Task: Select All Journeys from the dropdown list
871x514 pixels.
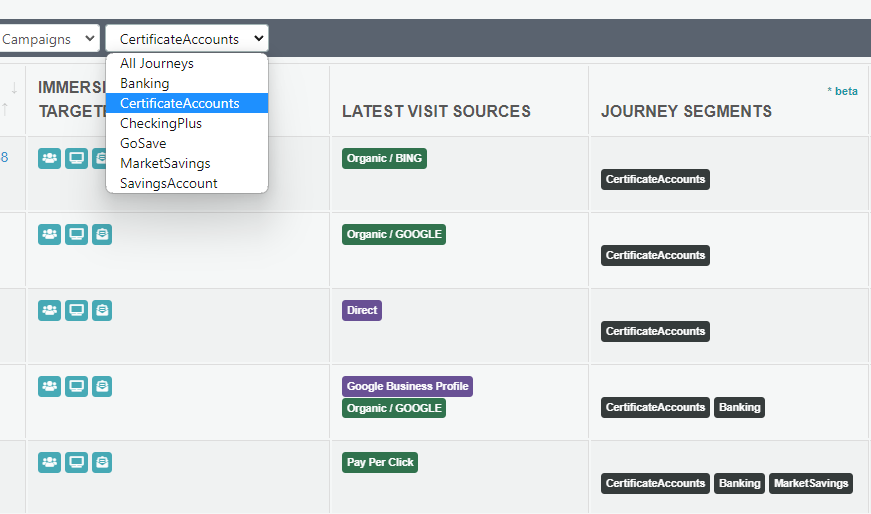Action: pyautogui.click(x=157, y=63)
